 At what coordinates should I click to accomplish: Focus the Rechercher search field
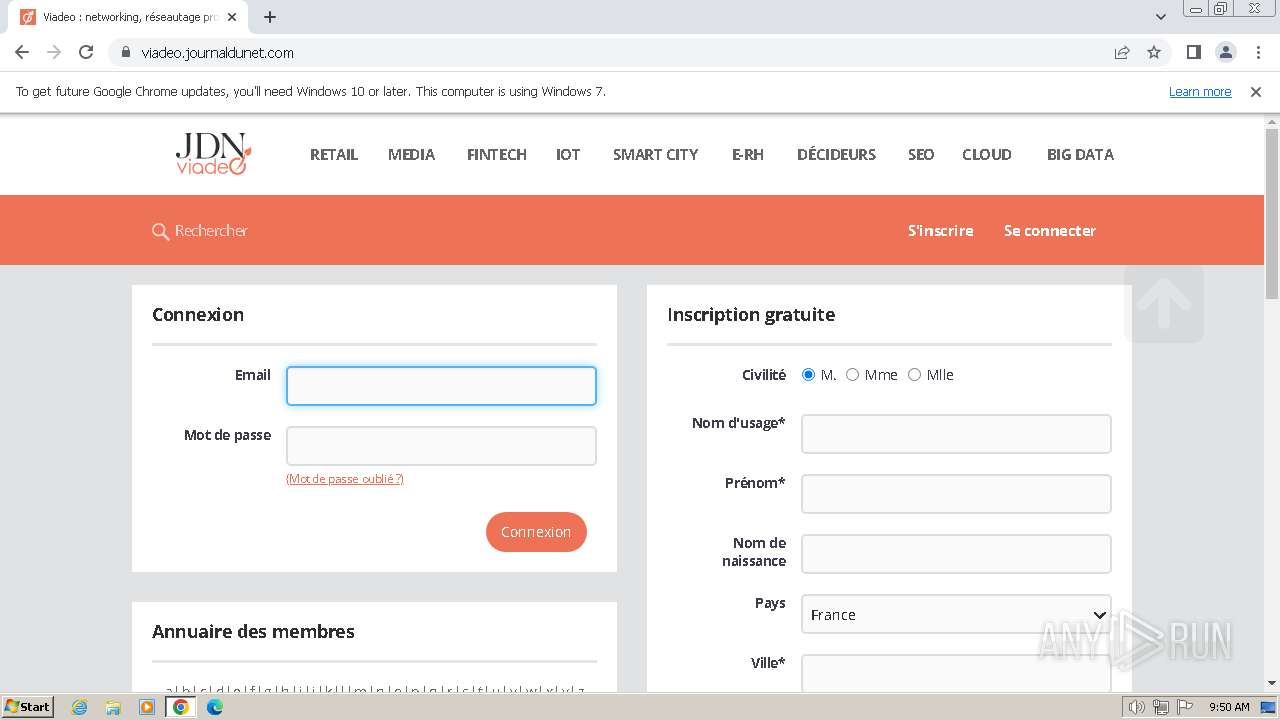[x=211, y=231]
